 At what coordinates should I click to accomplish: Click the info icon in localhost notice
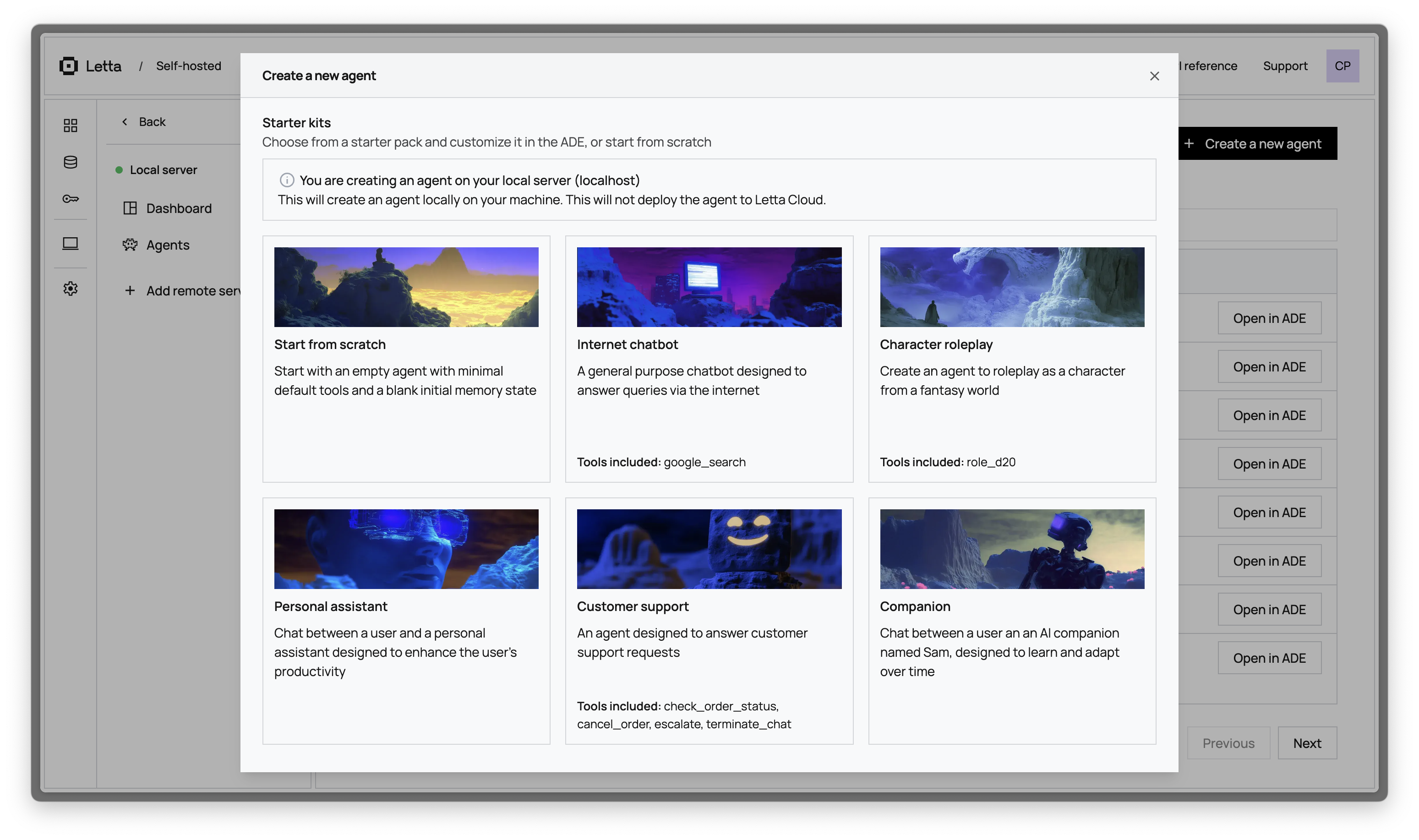(x=287, y=180)
